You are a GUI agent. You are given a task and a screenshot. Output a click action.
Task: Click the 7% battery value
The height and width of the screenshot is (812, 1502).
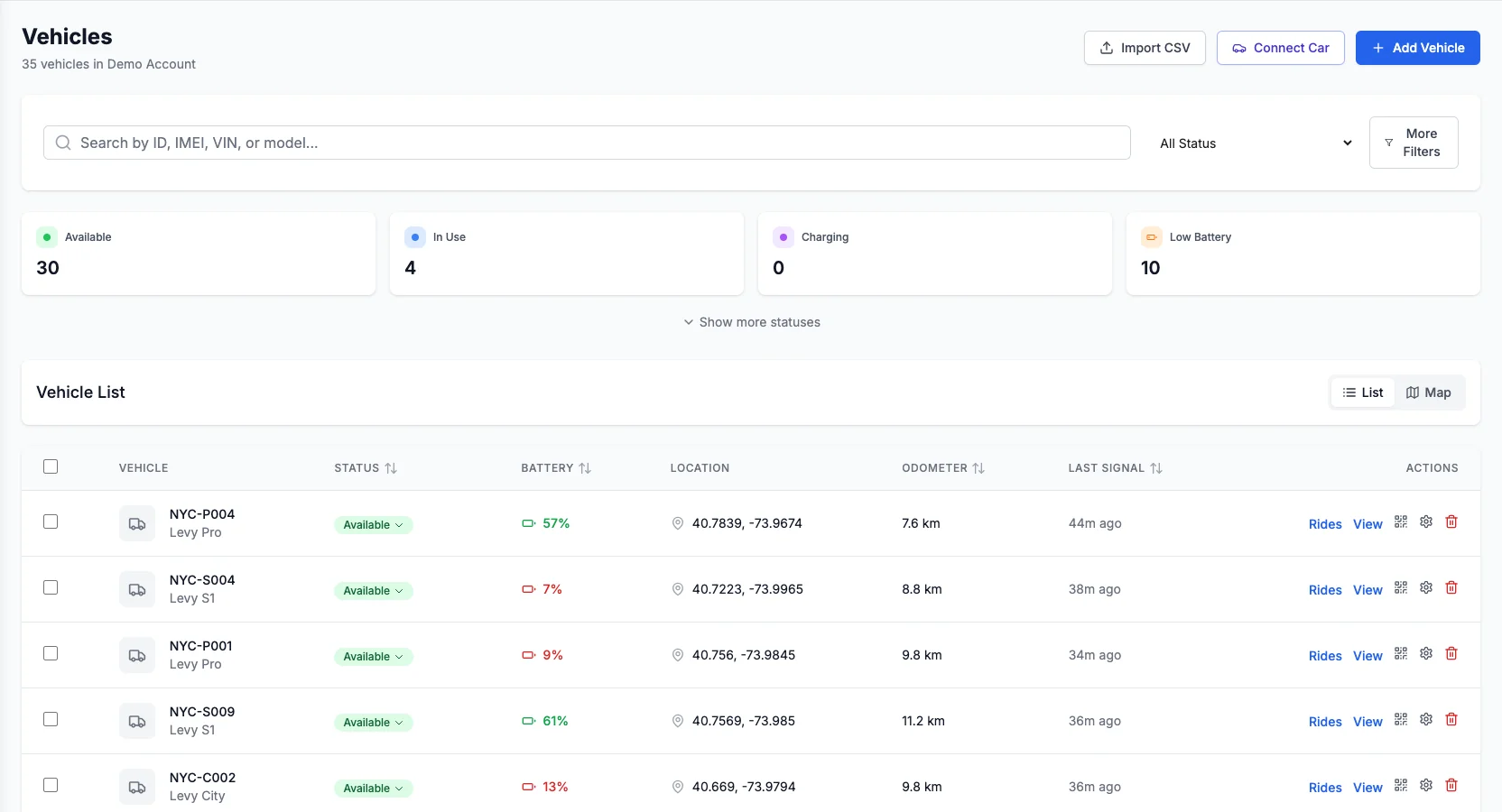click(552, 589)
